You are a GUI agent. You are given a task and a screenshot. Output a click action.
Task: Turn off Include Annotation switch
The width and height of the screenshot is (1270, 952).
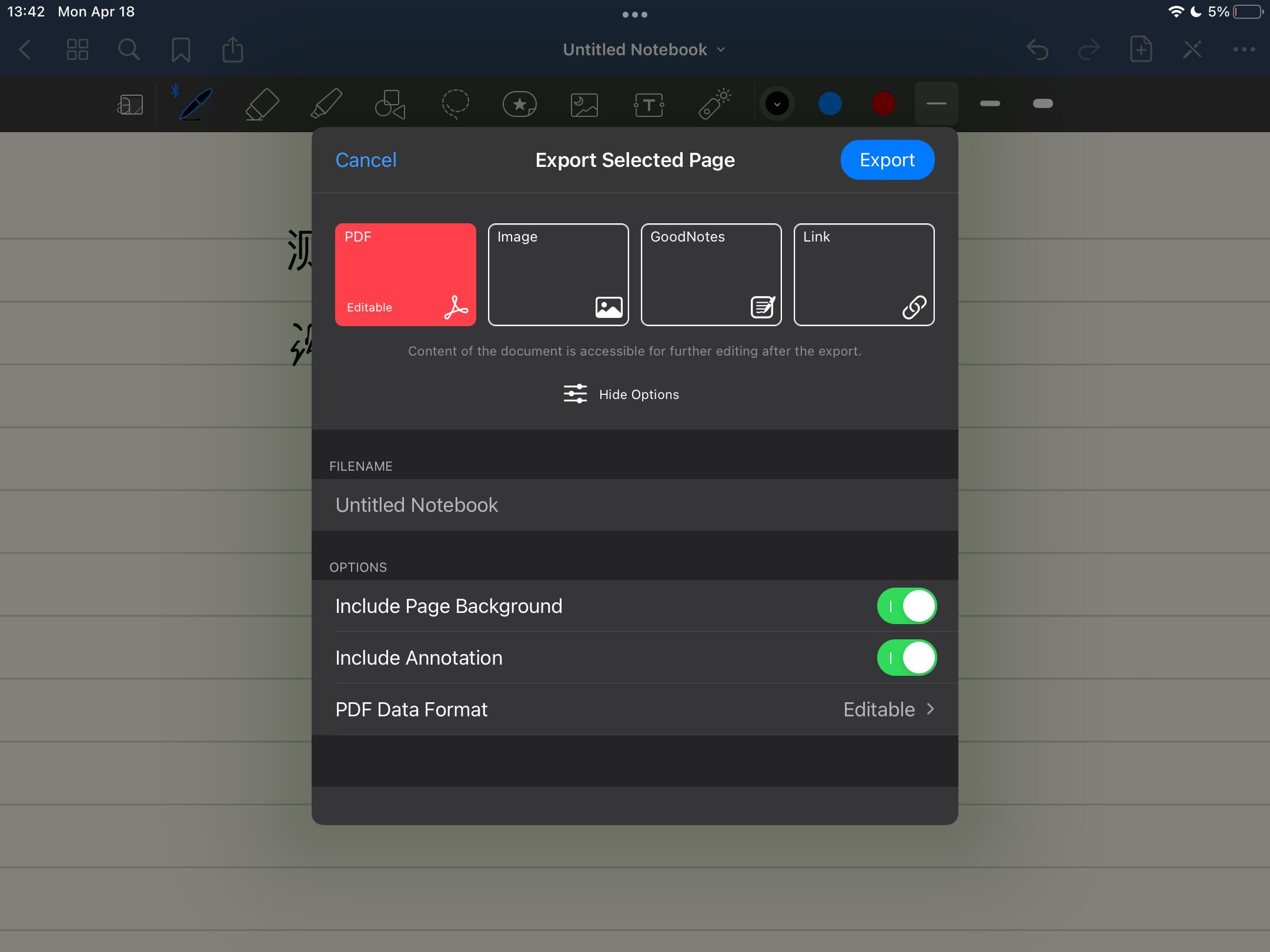pyautogui.click(x=906, y=658)
